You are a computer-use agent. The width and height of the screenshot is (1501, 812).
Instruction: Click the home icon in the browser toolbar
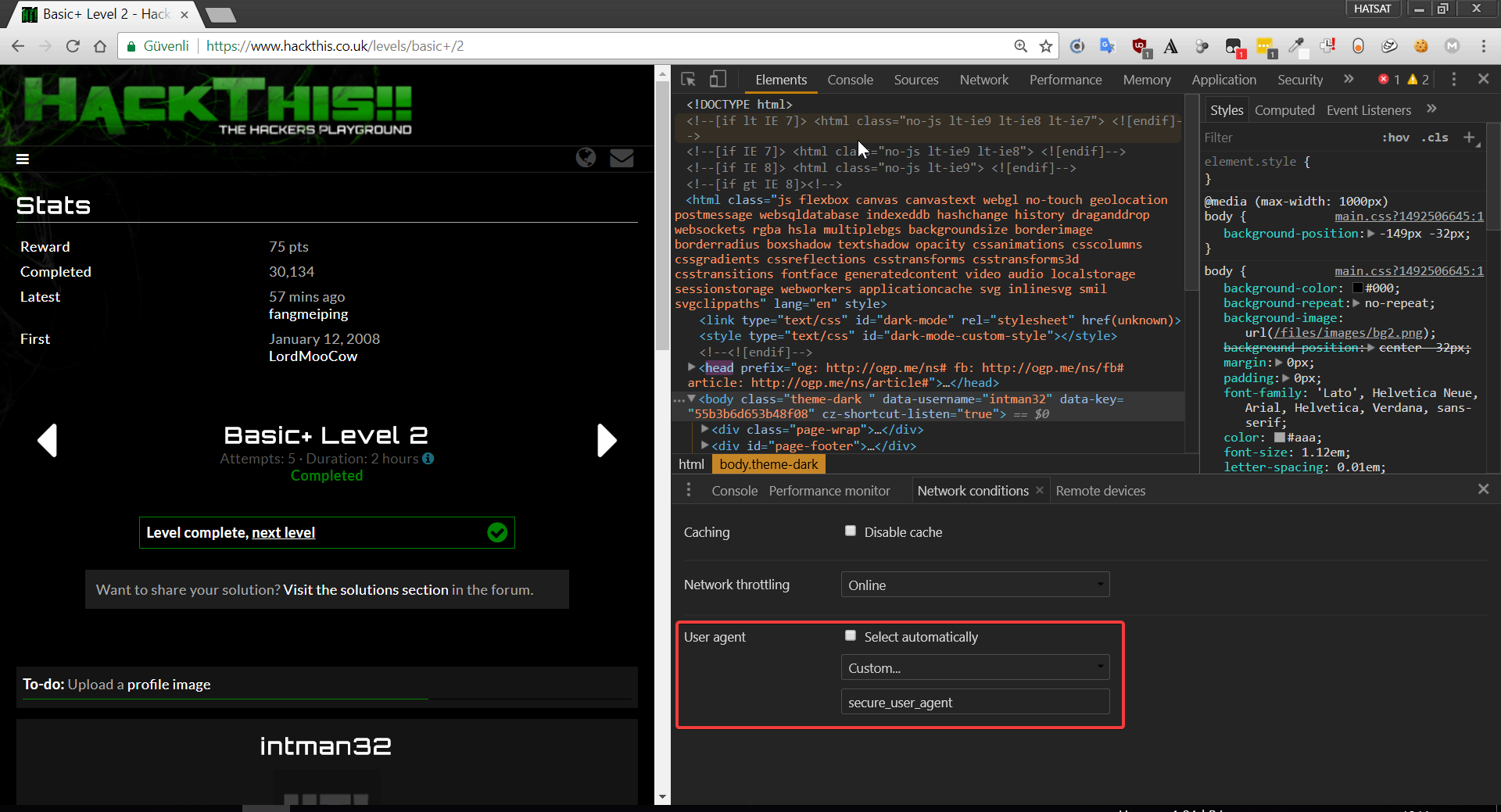100,46
